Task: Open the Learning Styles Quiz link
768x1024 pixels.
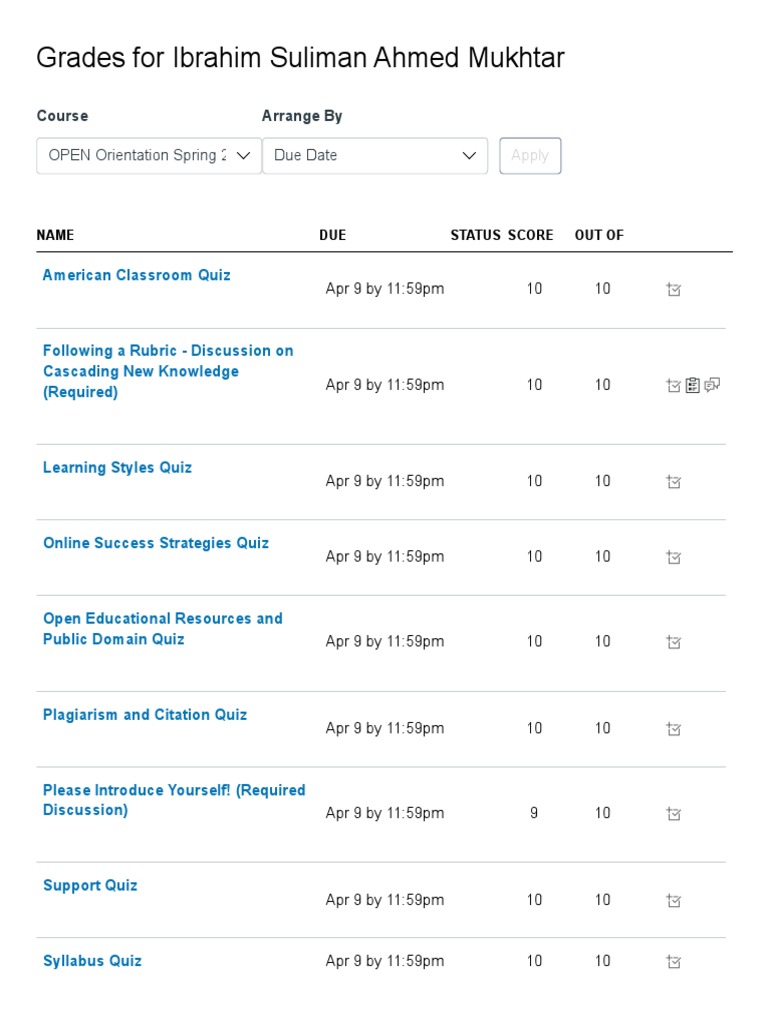Action: 117,467
